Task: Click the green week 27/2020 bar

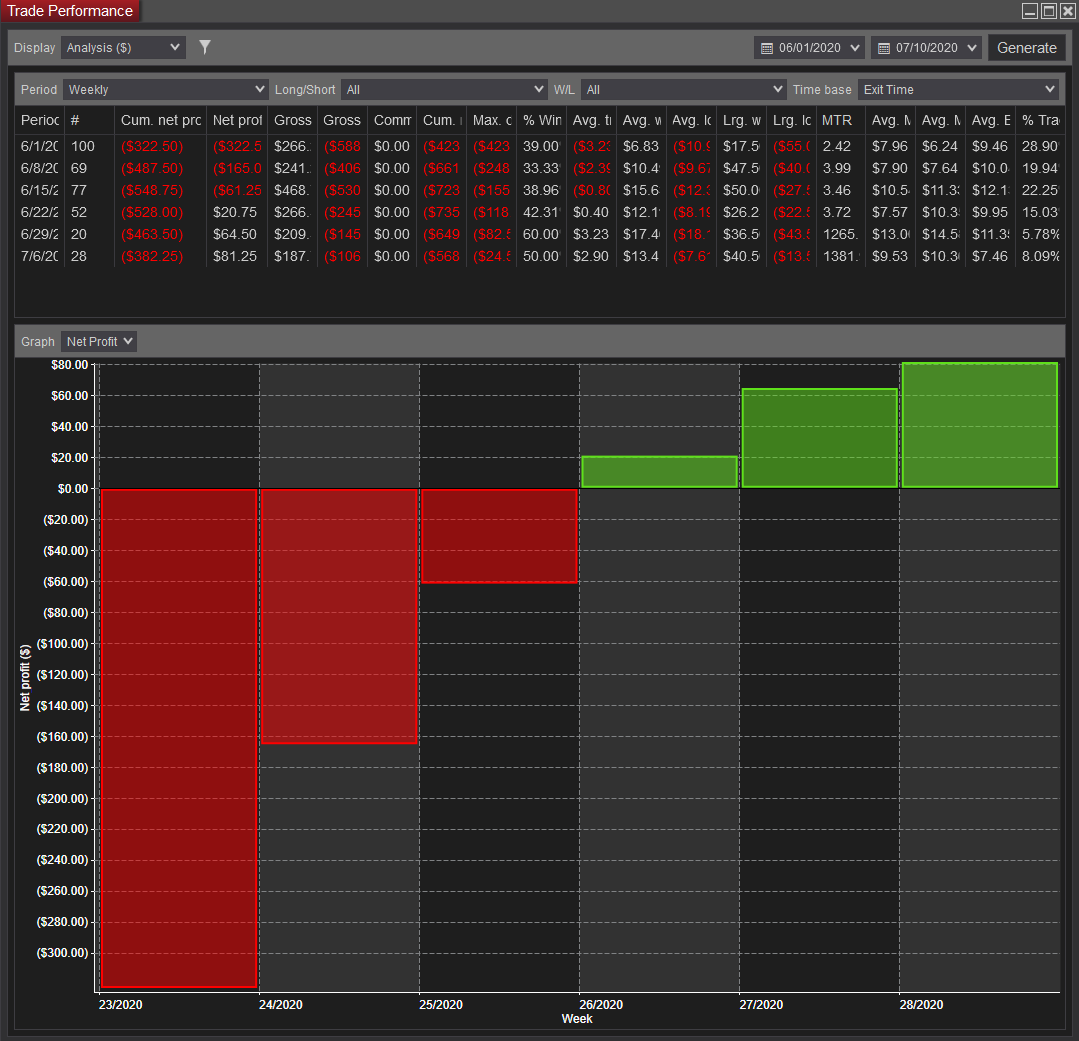Action: point(820,438)
